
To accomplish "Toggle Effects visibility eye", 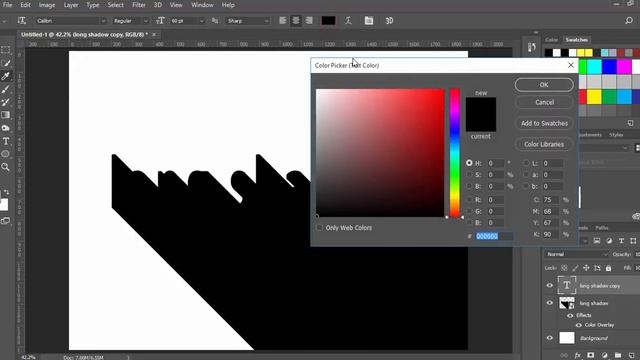I will 570,315.
